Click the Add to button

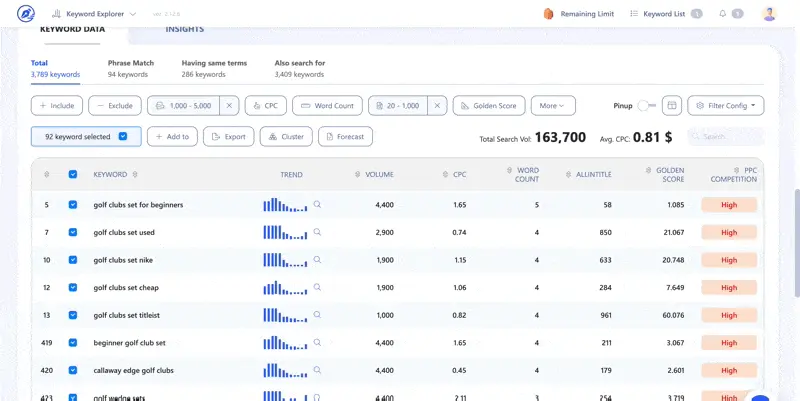[172, 136]
